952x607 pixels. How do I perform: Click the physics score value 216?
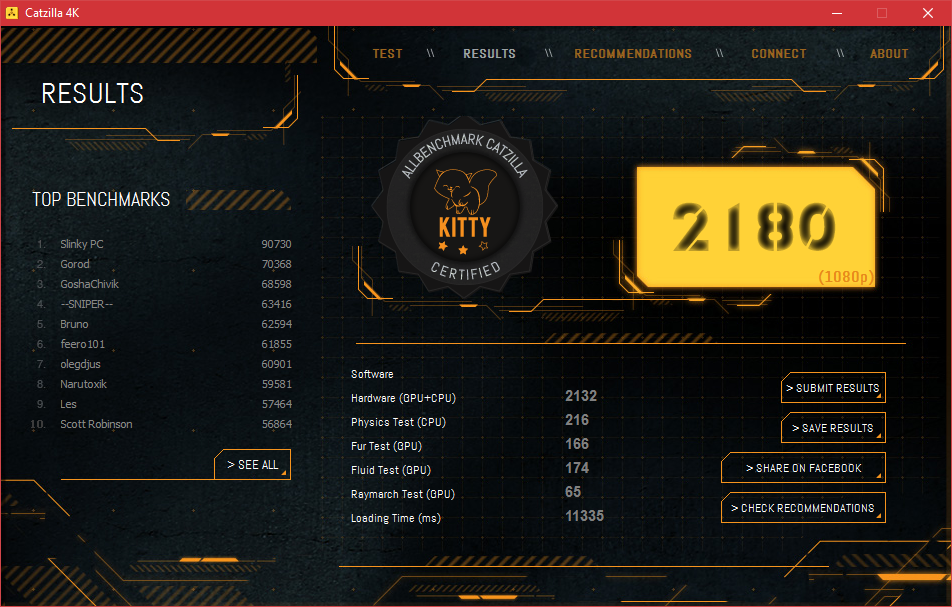click(577, 420)
